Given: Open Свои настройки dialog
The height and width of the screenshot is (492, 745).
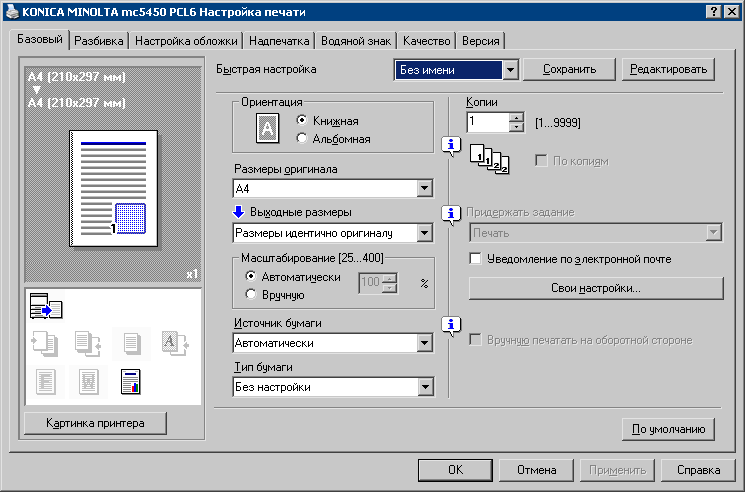Looking at the screenshot, I should (x=596, y=288).
